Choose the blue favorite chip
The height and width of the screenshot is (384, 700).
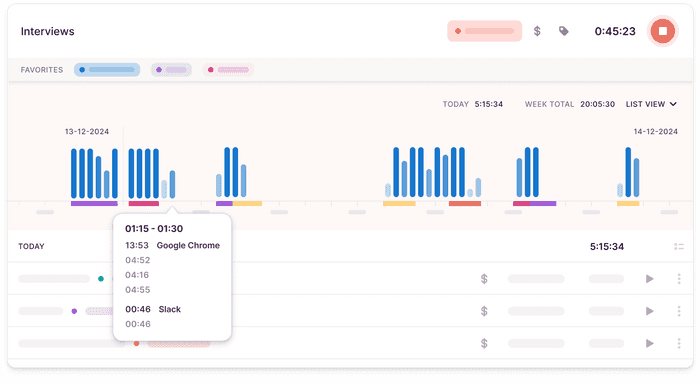(107, 70)
